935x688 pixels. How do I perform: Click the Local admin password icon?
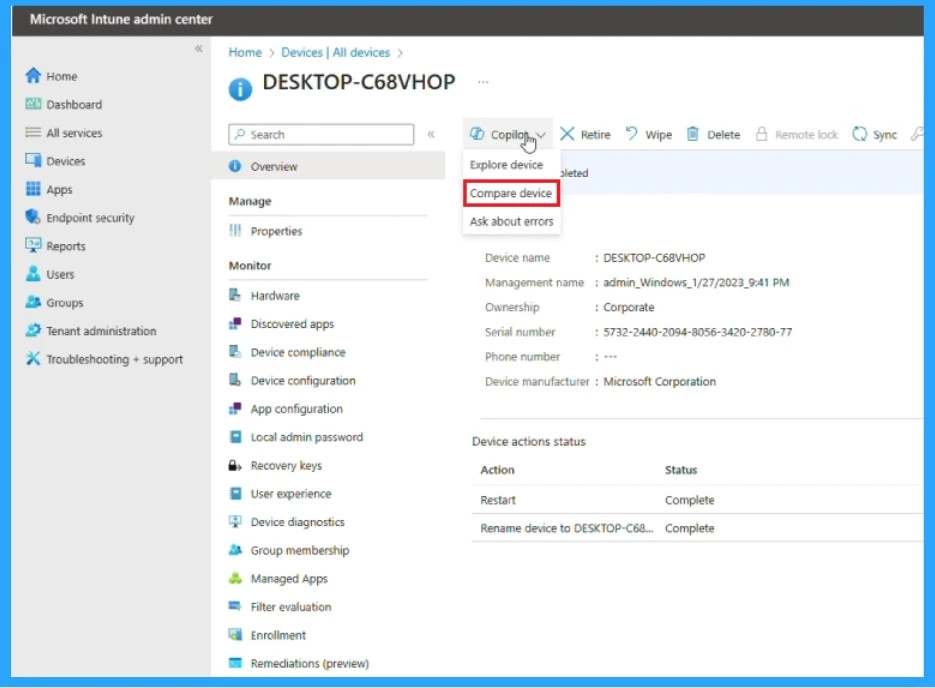pos(236,436)
